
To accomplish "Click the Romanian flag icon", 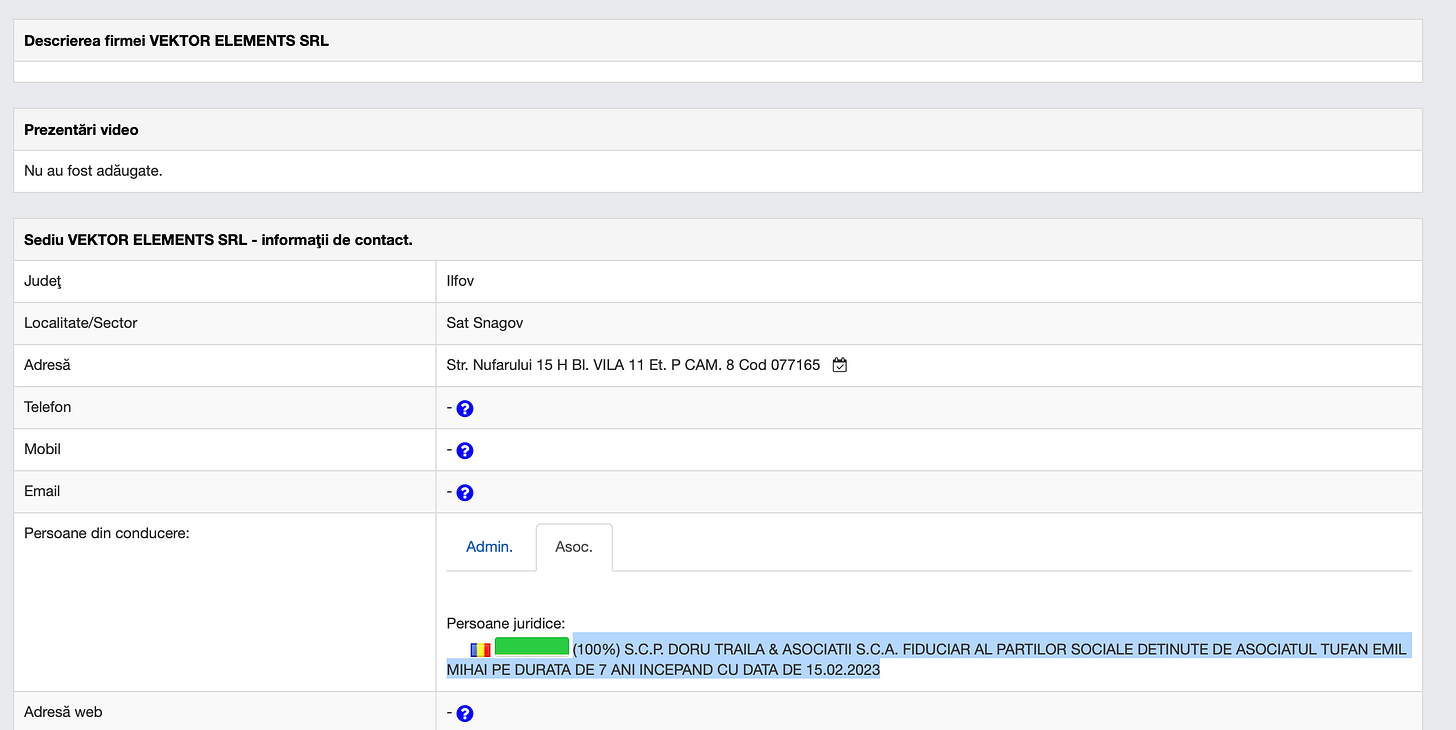I will pyautogui.click(x=481, y=650).
